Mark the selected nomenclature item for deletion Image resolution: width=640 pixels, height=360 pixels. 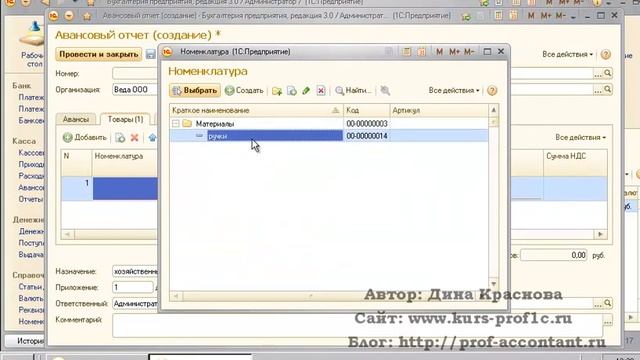coord(321,91)
